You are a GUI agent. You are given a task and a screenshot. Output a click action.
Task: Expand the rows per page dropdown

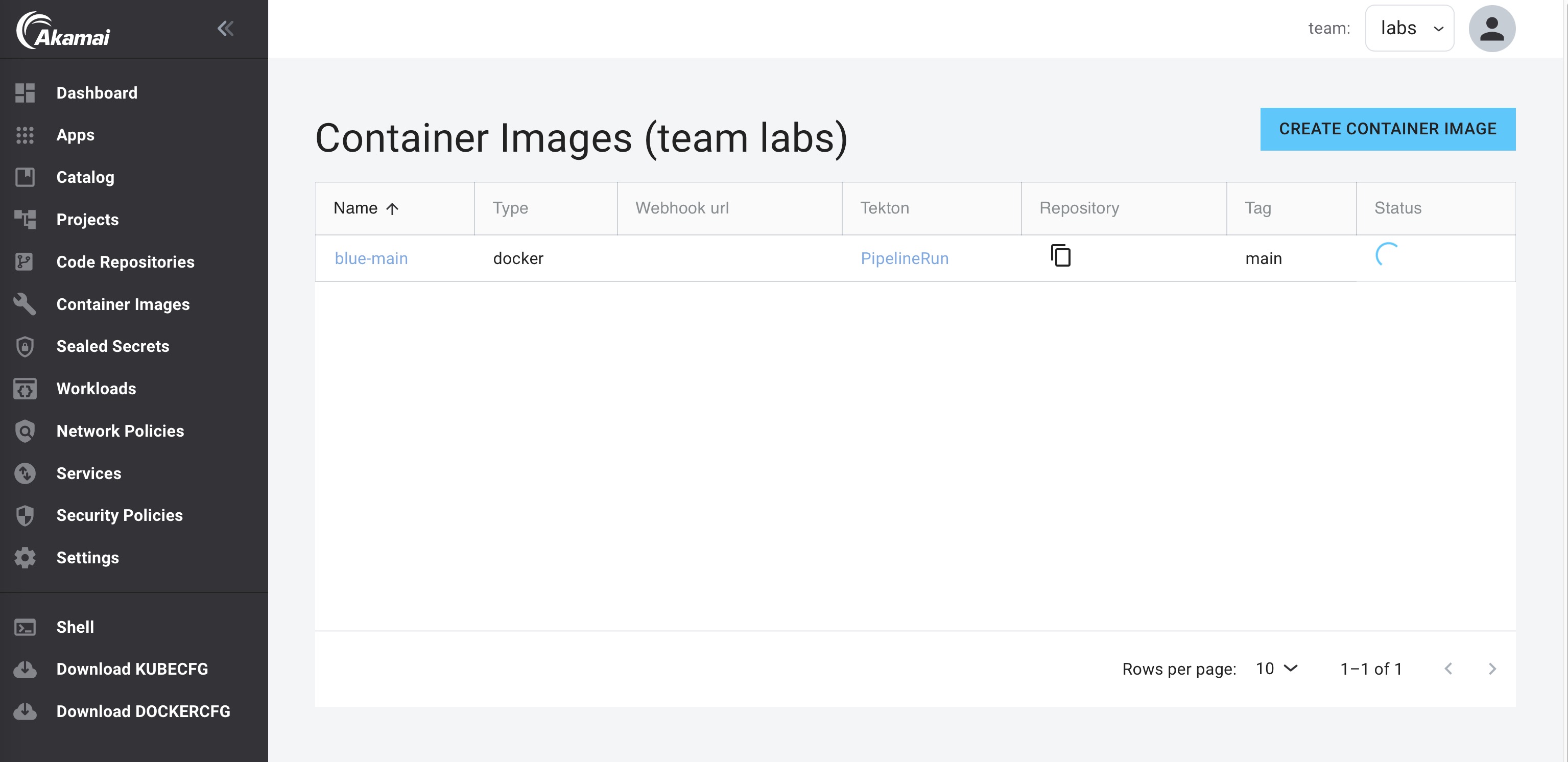[1276, 669]
